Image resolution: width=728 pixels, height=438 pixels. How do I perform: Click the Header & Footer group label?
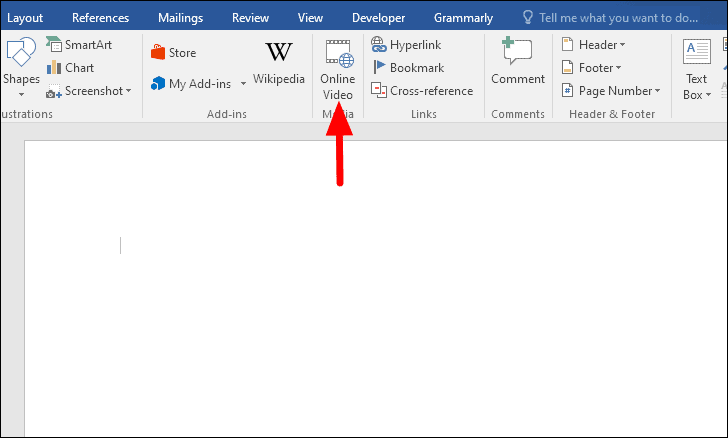(612, 114)
